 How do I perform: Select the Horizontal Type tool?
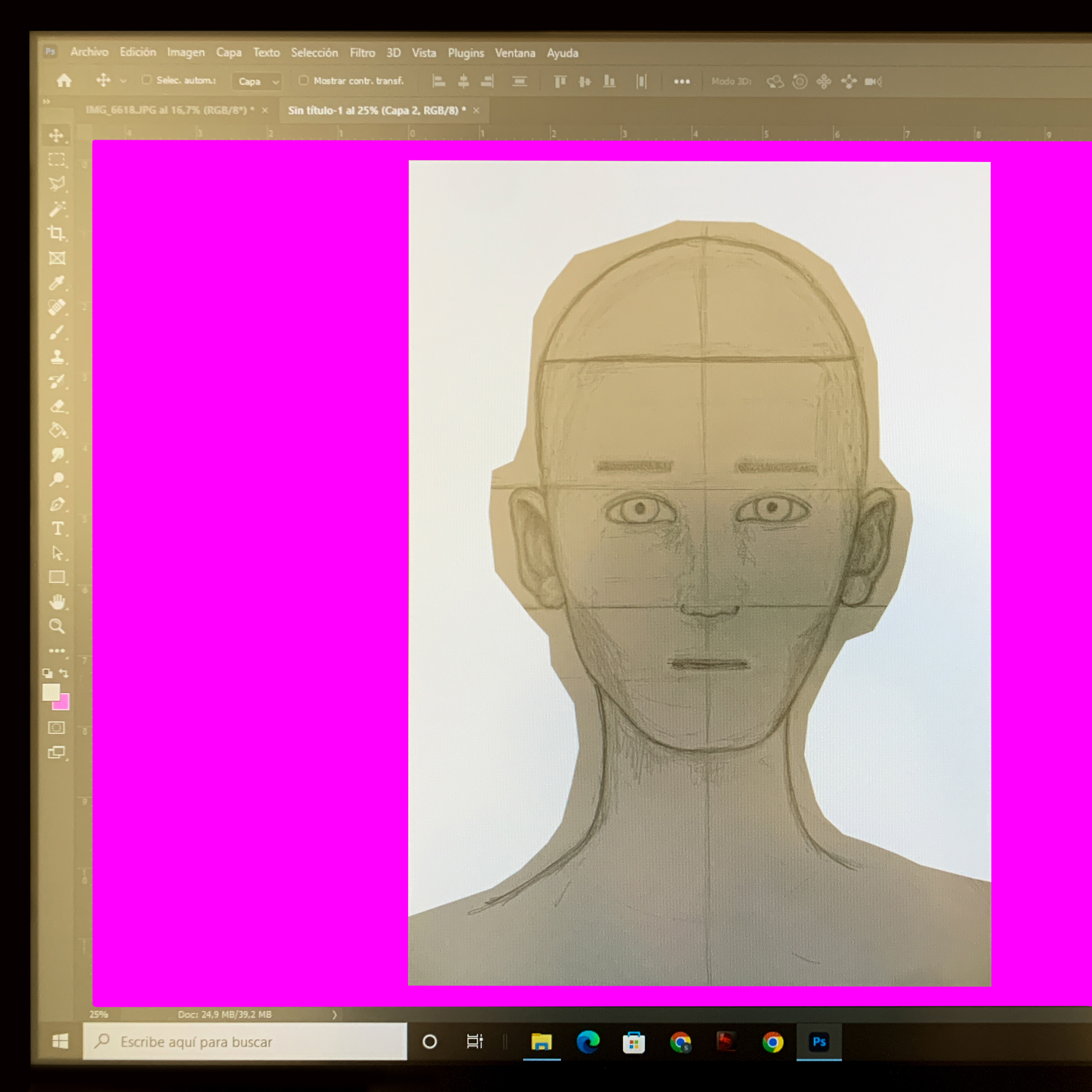pos(57,529)
